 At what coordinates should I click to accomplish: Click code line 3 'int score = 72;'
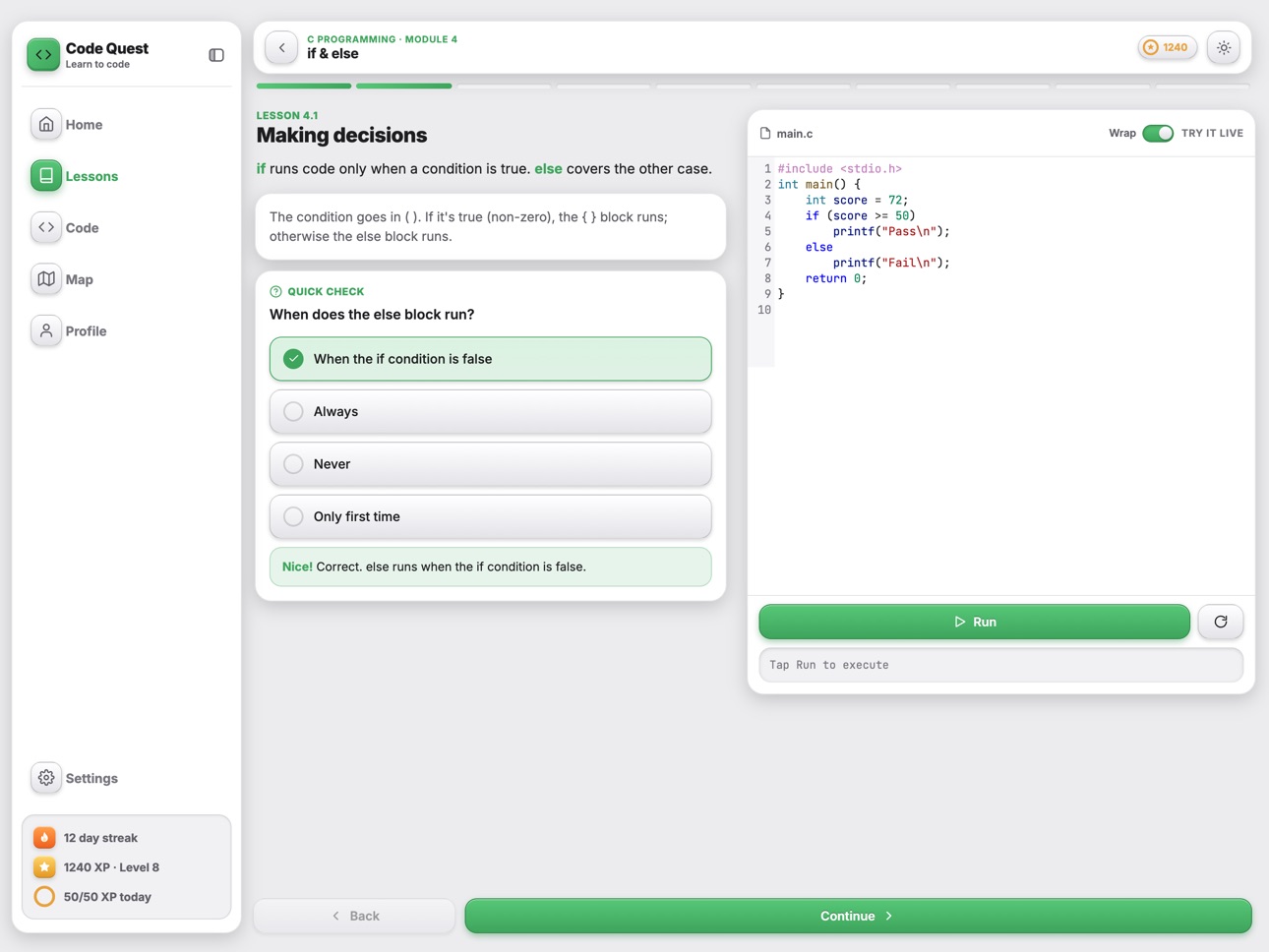(857, 200)
